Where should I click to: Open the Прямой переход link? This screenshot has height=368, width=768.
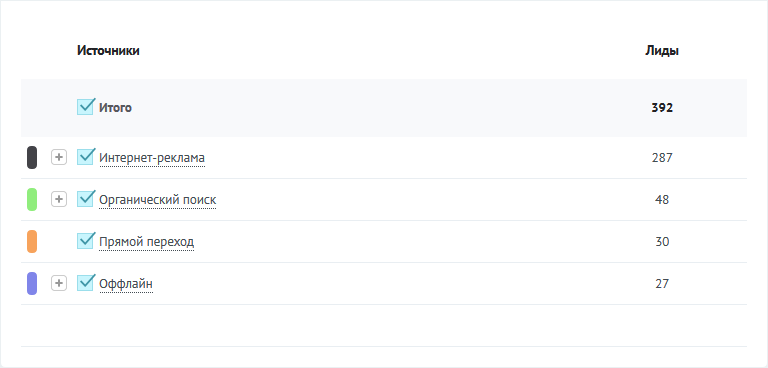point(146,242)
